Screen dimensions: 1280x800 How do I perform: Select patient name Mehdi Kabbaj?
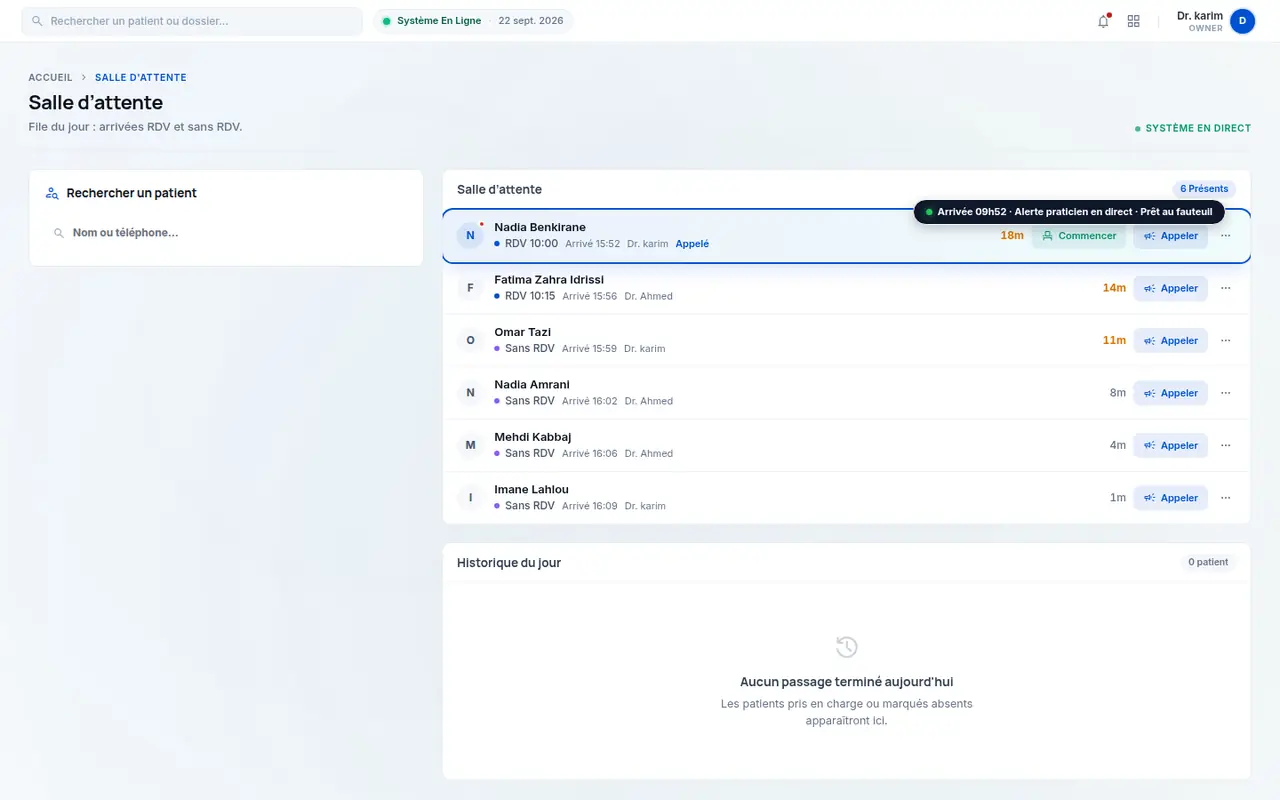pyautogui.click(x=533, y=437)
